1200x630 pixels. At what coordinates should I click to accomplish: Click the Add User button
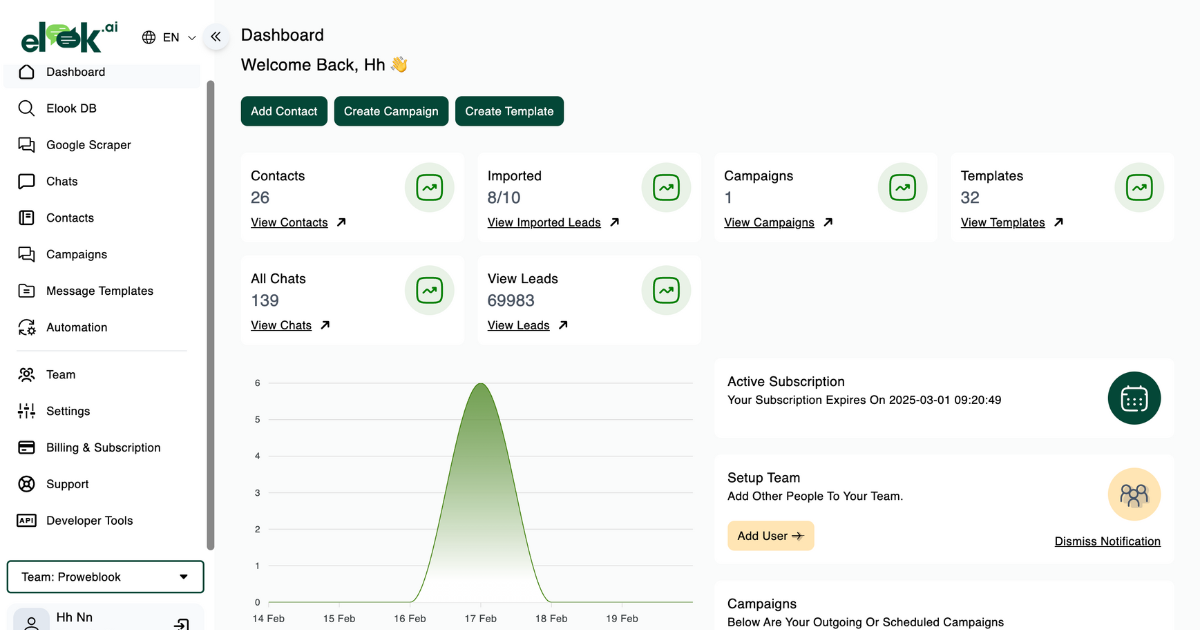click(x=771, y=536)
